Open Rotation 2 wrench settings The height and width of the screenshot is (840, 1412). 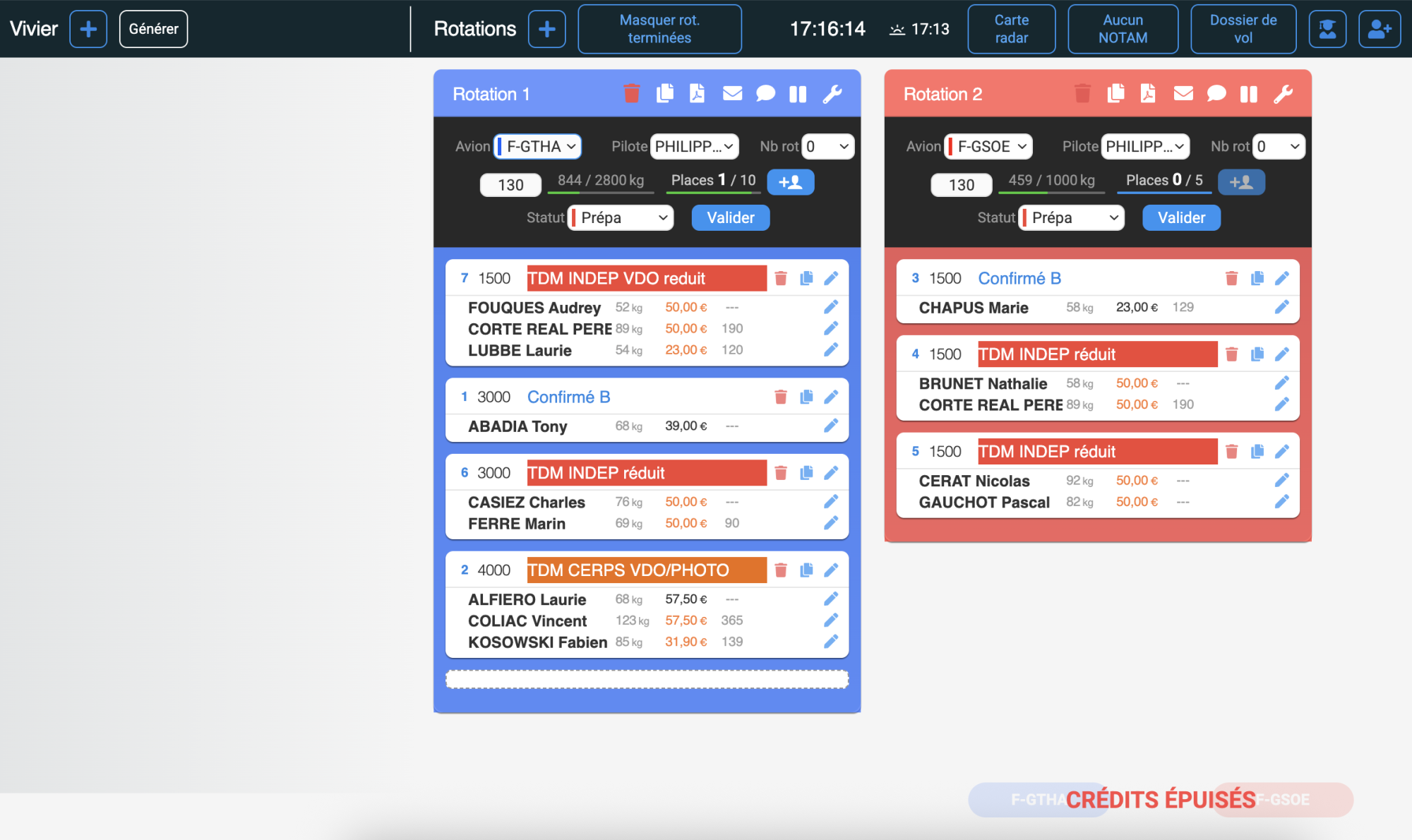tap(1283, 94)
